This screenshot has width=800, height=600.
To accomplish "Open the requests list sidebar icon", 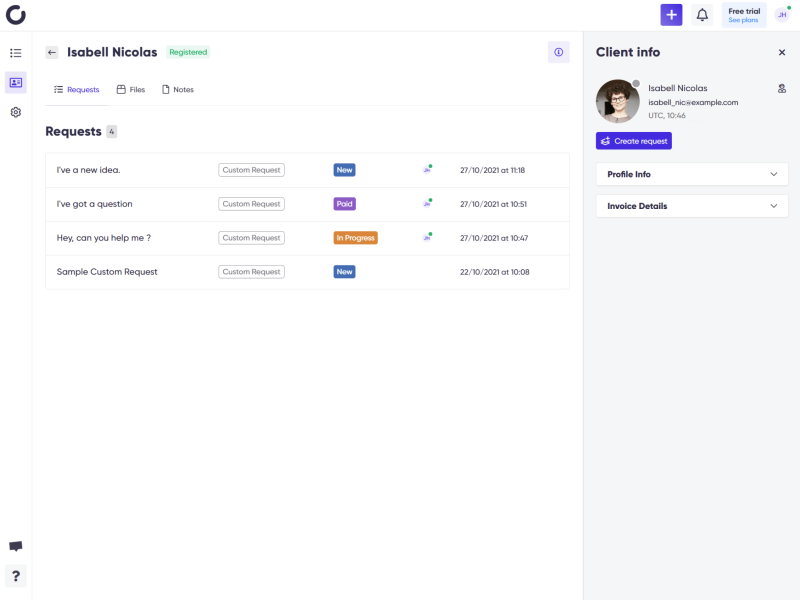I will point(16,53).
